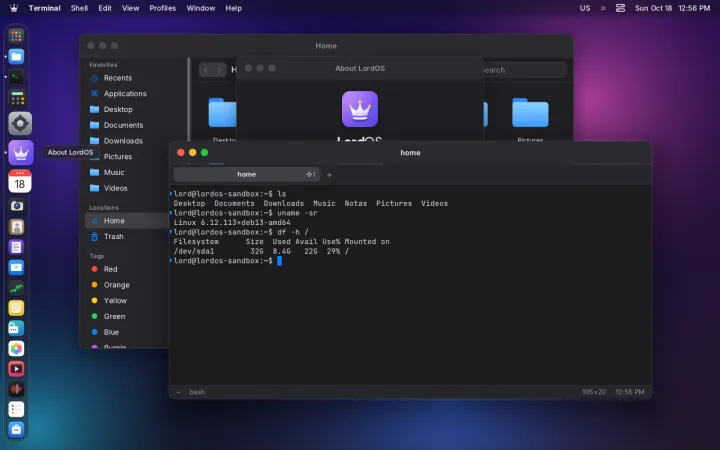
Task: Click the Search field in the Home window
Action: (x=523, y=70)
